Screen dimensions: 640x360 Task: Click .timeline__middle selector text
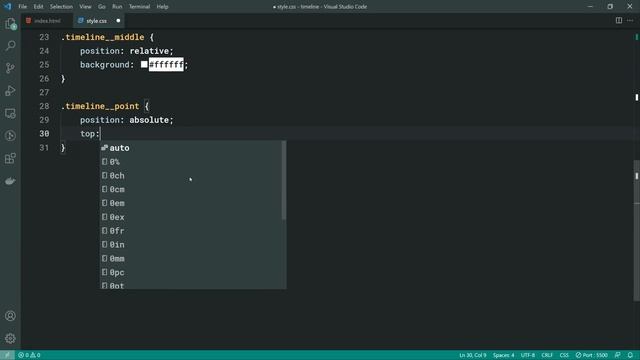pyautogui.click(x=102, y=37)
